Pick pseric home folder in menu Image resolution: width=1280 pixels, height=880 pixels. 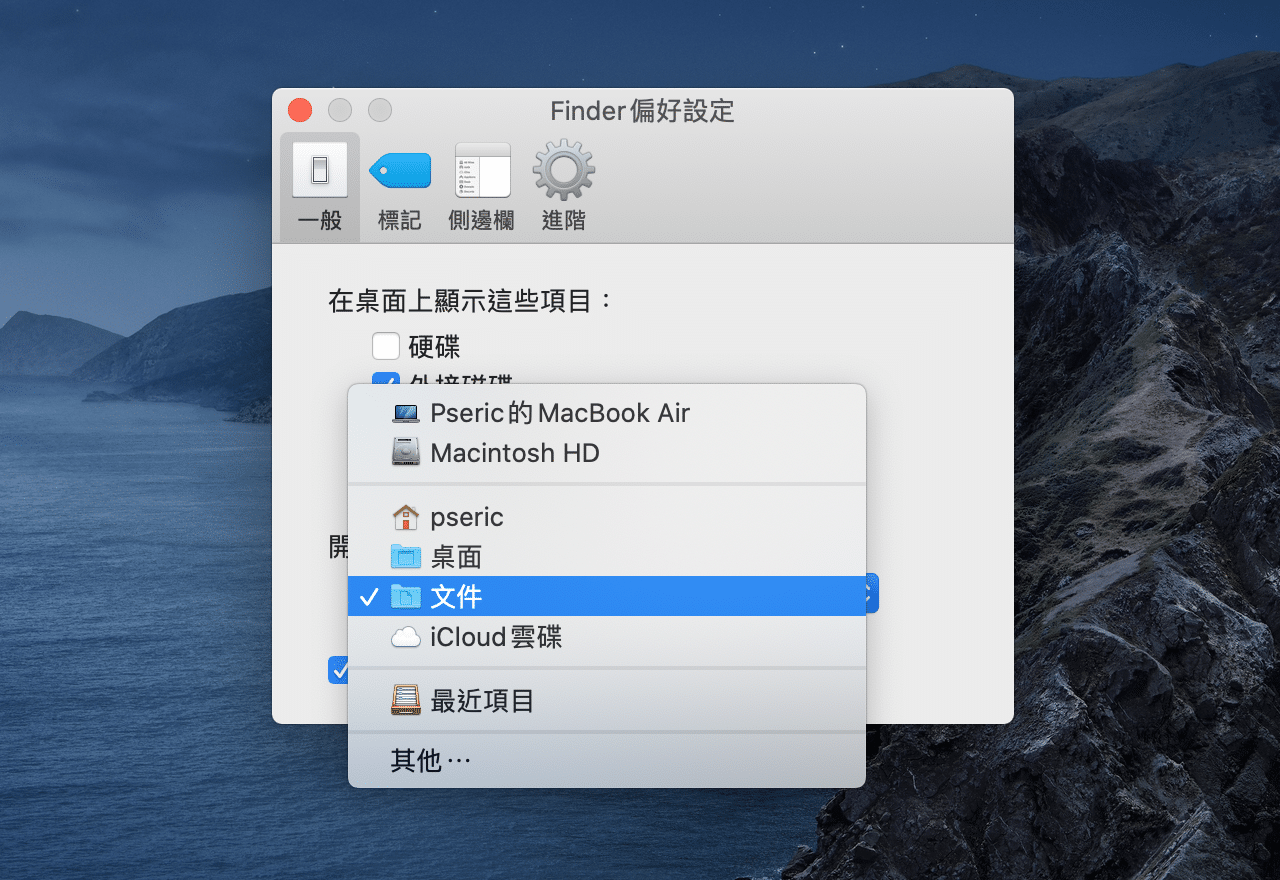tap(607, 517)
